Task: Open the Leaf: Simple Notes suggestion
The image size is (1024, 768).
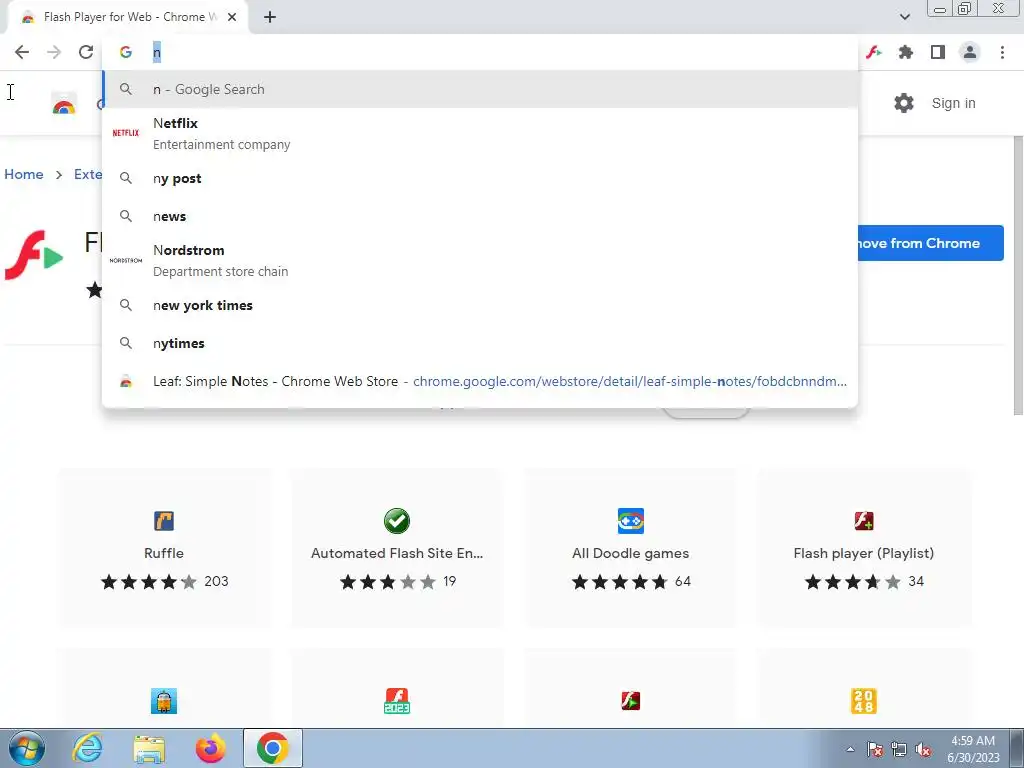Action: (x=480, y=381)
